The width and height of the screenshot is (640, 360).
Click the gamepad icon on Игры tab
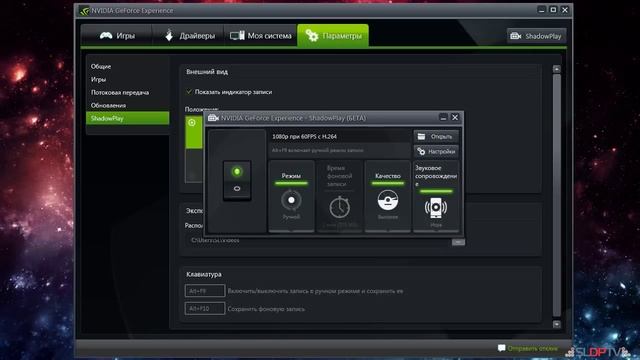coord(106,36)
